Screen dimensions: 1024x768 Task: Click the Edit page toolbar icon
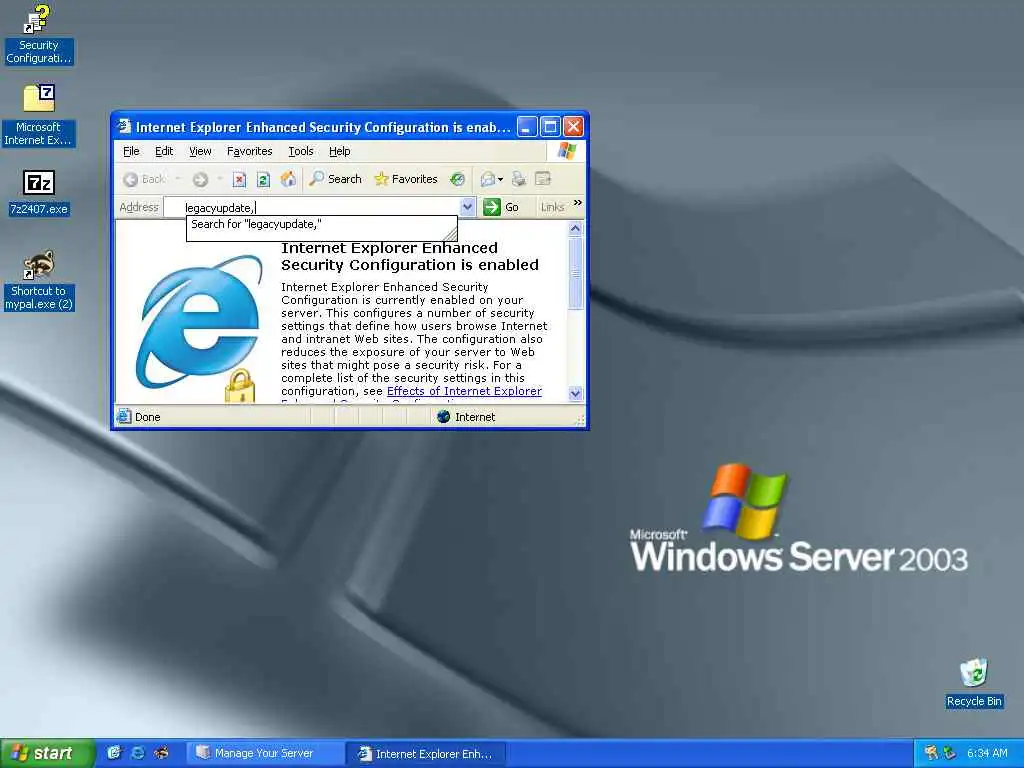[543, 179]
